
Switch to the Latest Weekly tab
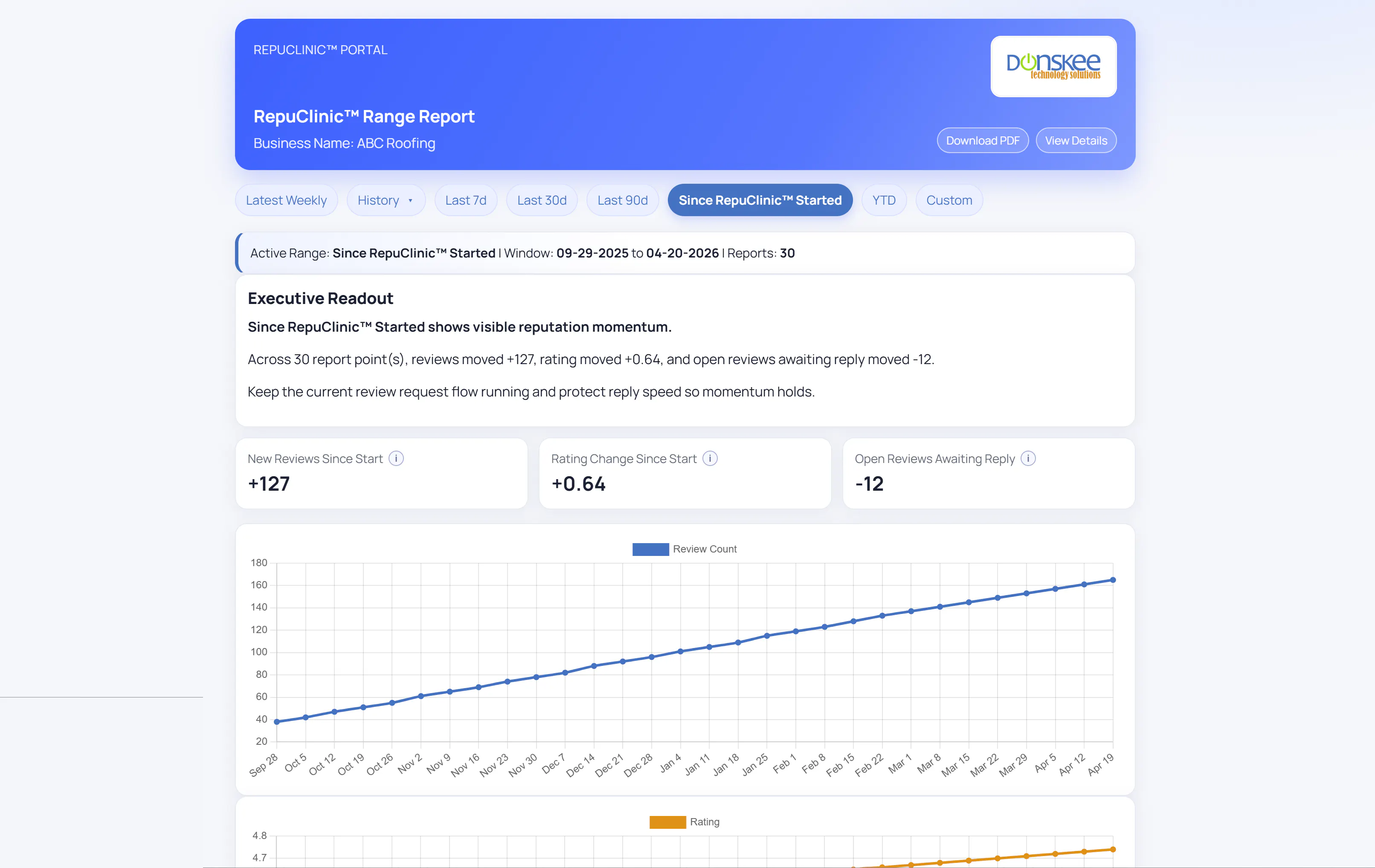click(286, 200)
